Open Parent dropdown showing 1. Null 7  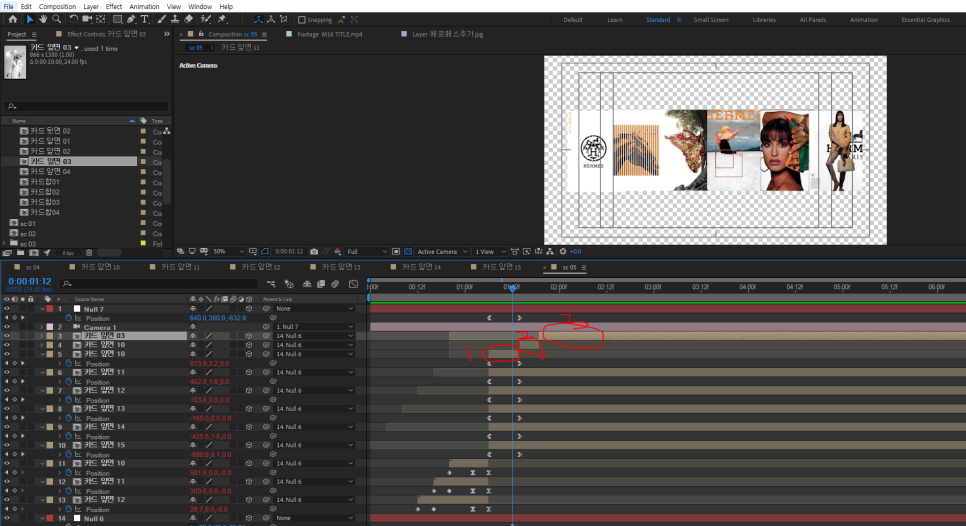pyautogui.click(x=314, y=327)
